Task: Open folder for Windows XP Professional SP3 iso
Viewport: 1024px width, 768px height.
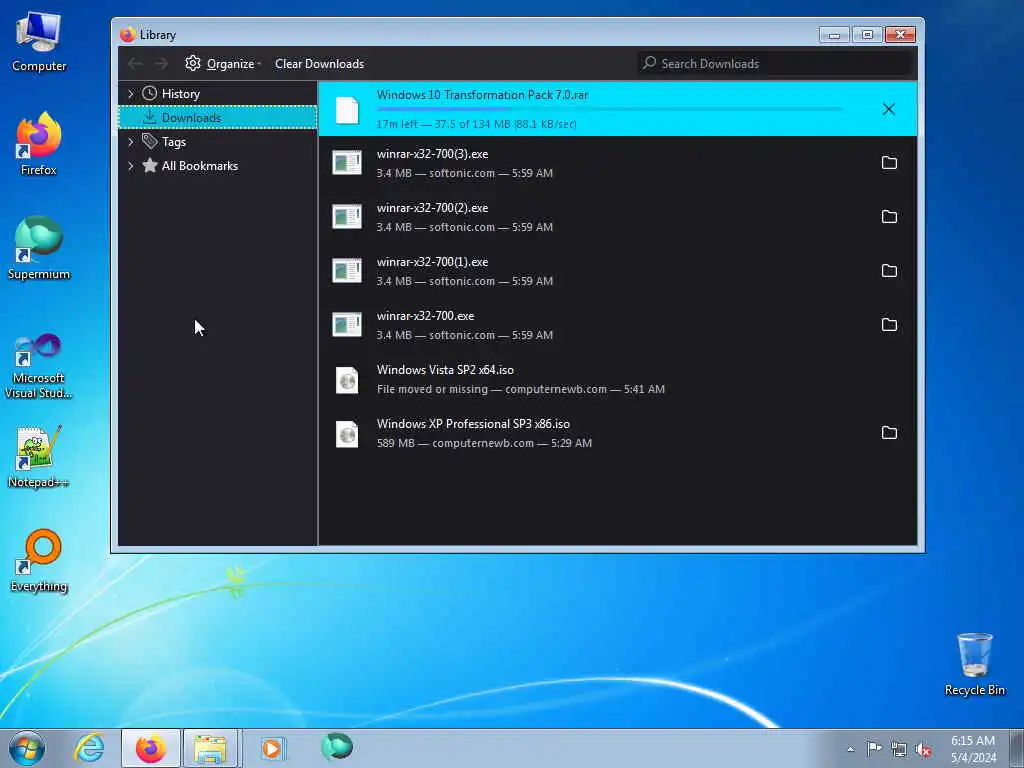Action: coord(889,432)
